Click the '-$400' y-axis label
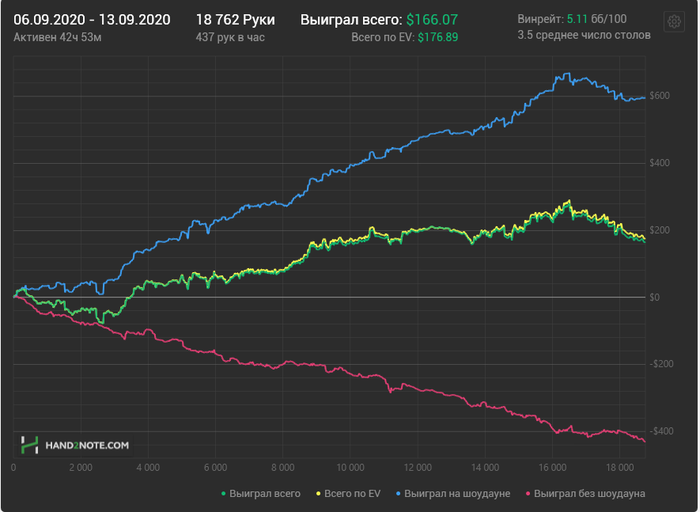The image size is (700, 512). click(x=661, y=431)
